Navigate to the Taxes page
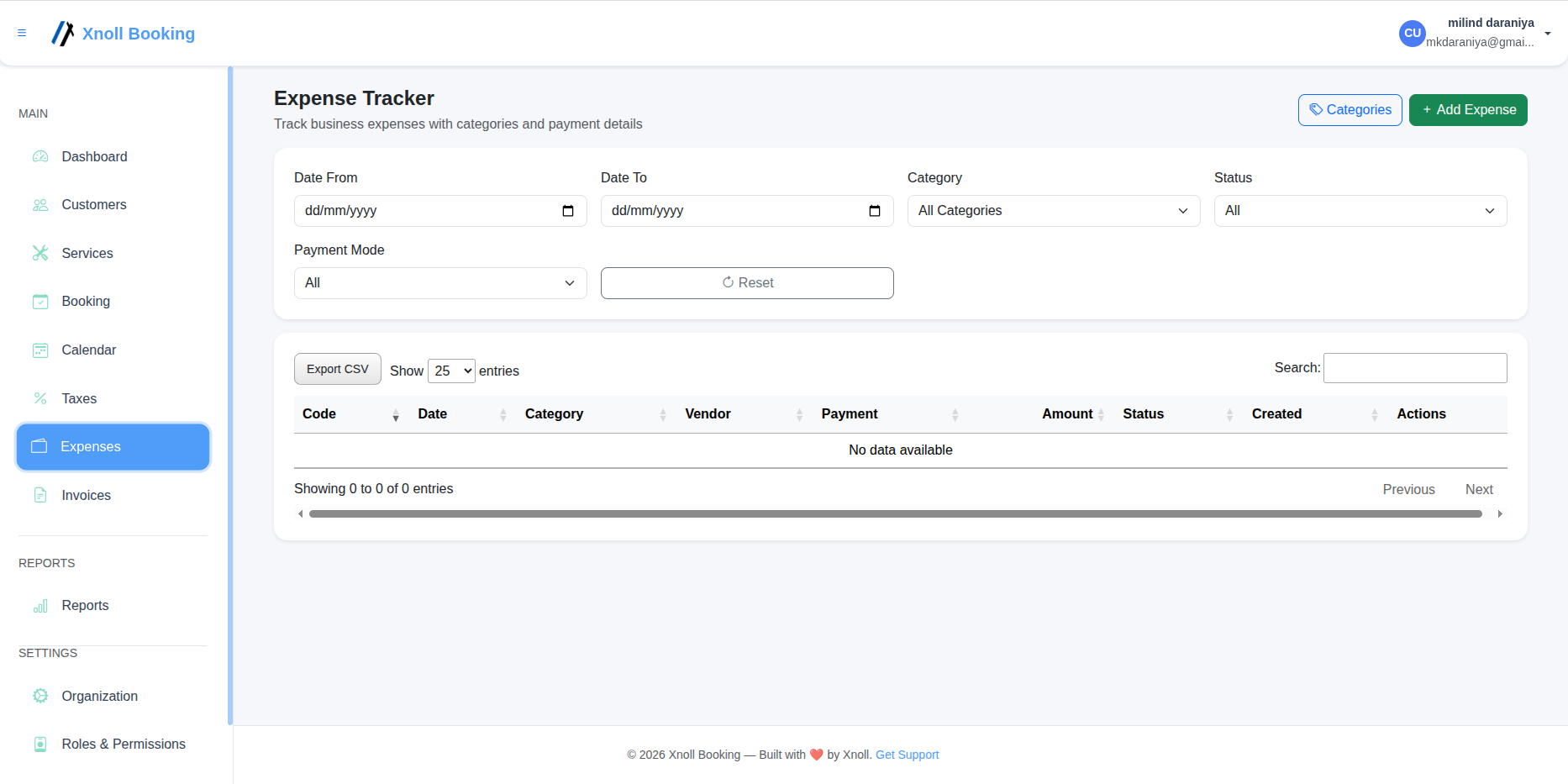Viewport: 1568px width, 784px height. tap(78, 398)
